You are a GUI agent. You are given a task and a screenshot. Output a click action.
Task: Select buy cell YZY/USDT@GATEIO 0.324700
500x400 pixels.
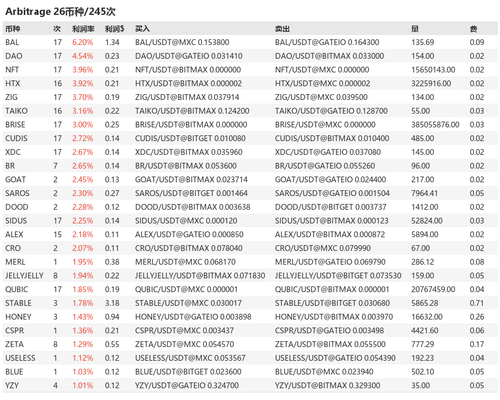click(187, 385)
